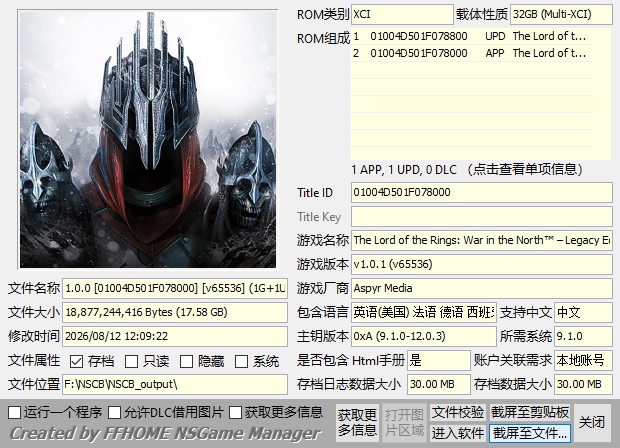Click the 支持中文 field showing 中文

point(584,312)
